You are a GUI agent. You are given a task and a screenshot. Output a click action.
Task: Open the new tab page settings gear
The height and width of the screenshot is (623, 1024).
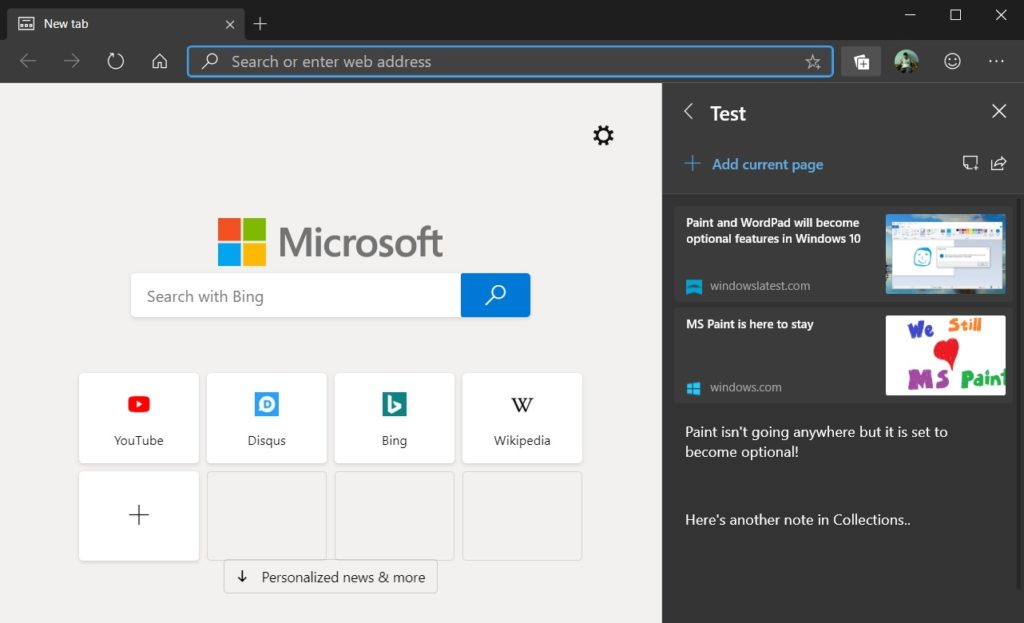(x=603, y=135)
